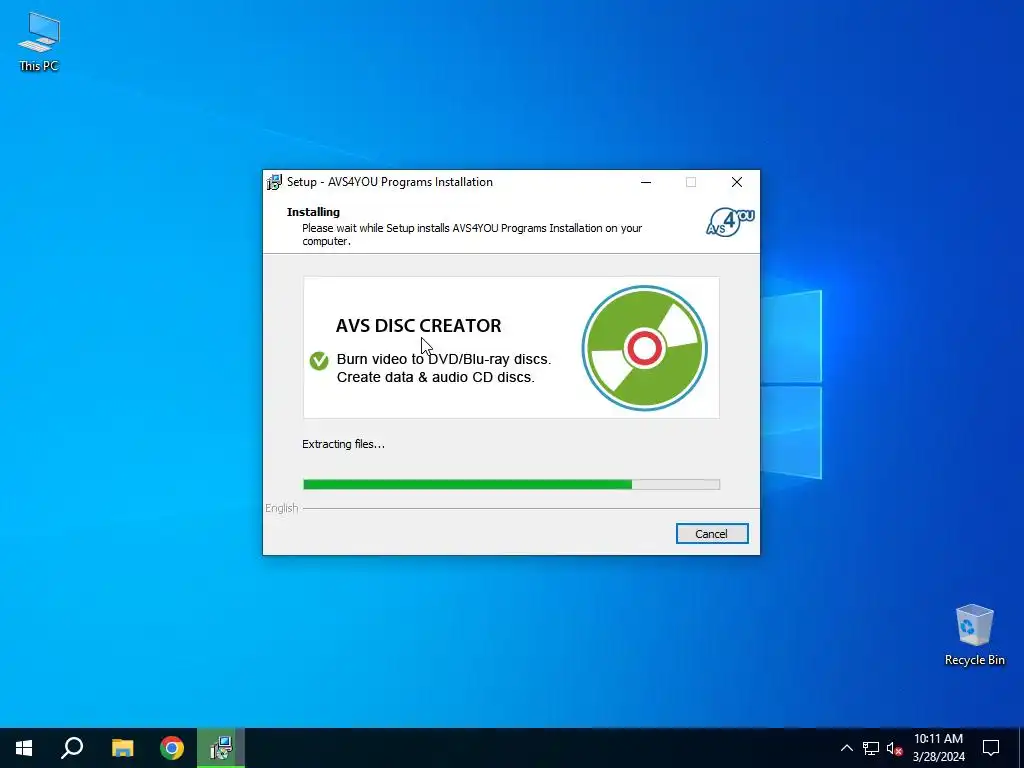The image size is (1024, 768).
Task: Click the green disc image in installer
Action: [x=645, y=348]
